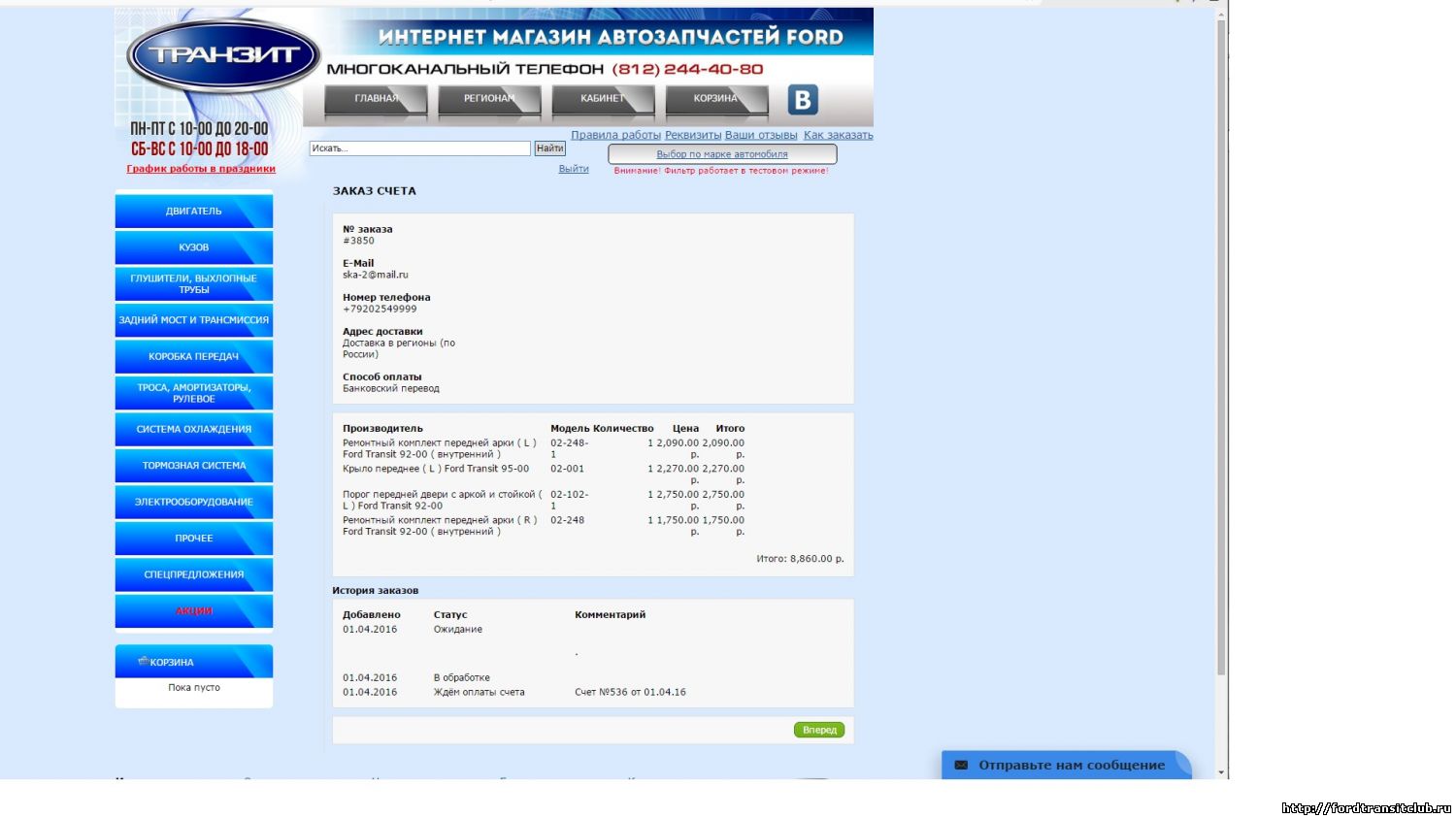Click the scrollbar down arrow
Screen dimensions: 1456x818
point(1221,772)
